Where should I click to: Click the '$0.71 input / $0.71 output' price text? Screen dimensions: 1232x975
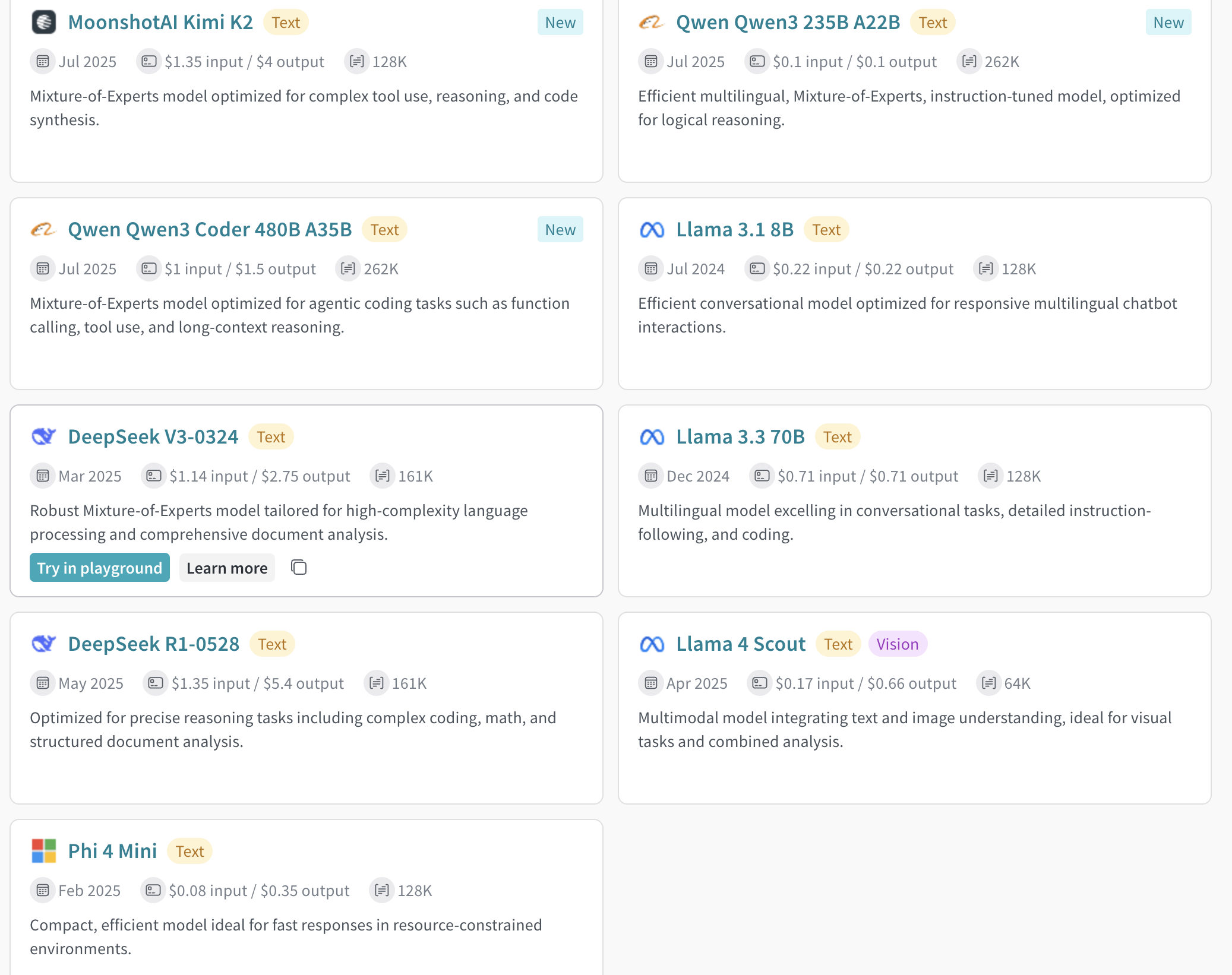click(x=868, y=476)
